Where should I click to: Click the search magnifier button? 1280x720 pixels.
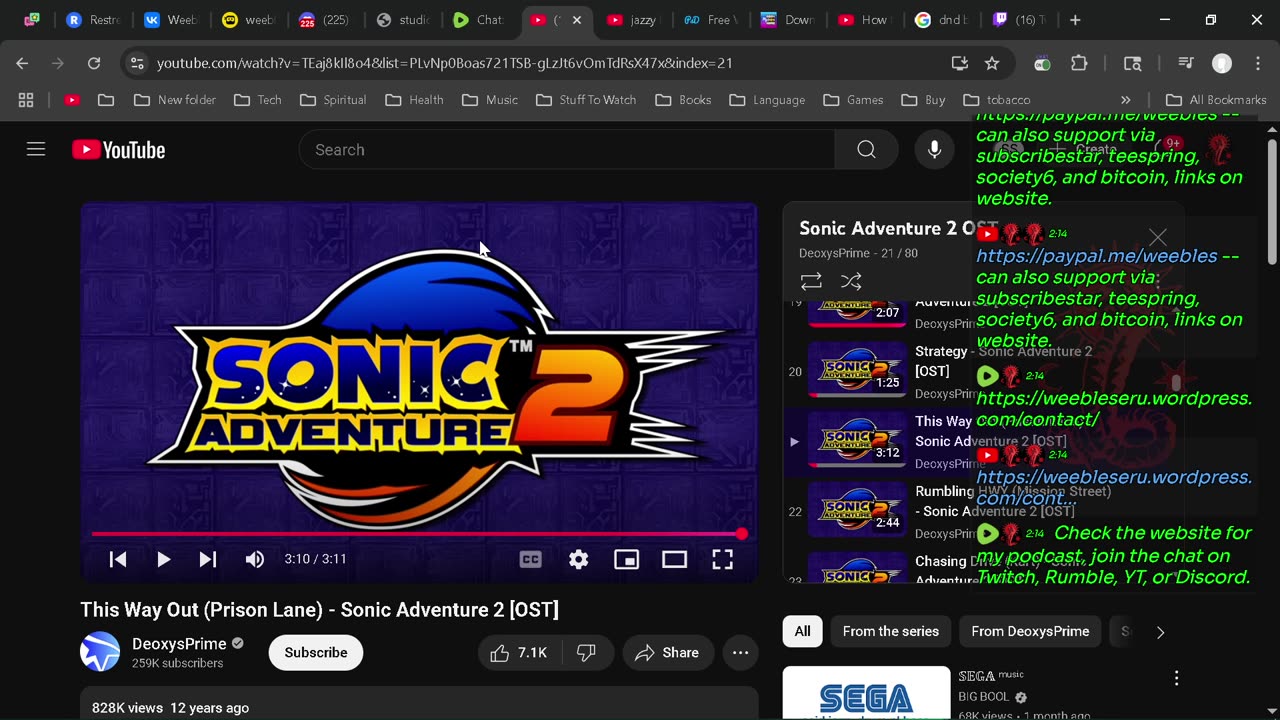pos(866,150)
